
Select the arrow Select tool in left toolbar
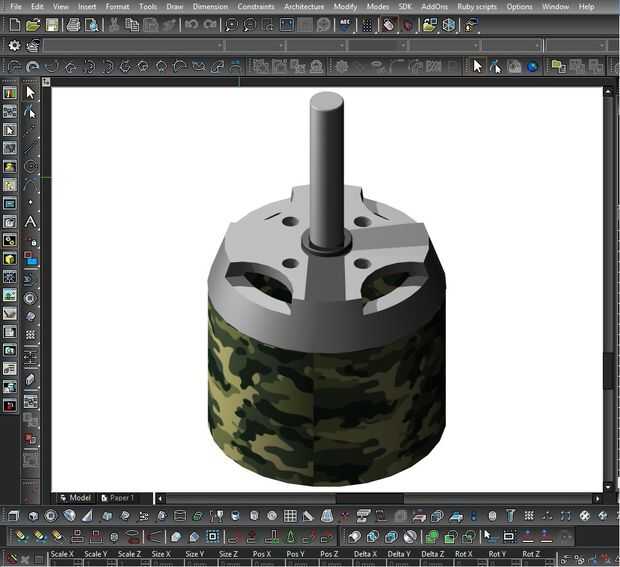[x=31, y=93]
